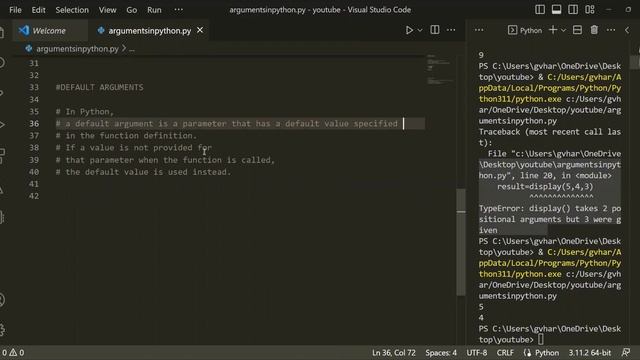The image size is (640, 360).
Task: Select the Python terminal label
Action: pyautogui.click(x=531, y=31)
